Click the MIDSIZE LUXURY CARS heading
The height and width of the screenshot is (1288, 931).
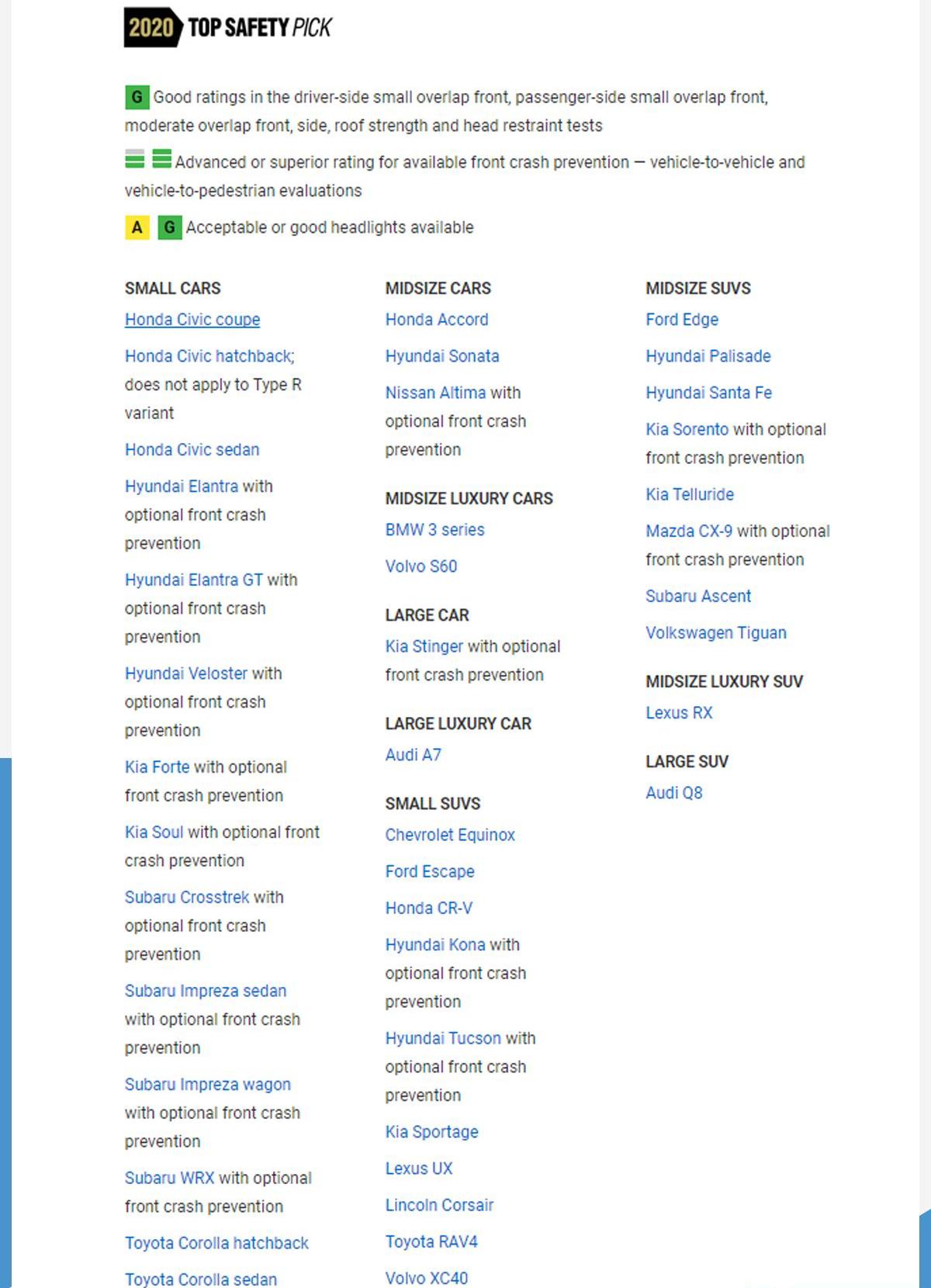[469, 498]
